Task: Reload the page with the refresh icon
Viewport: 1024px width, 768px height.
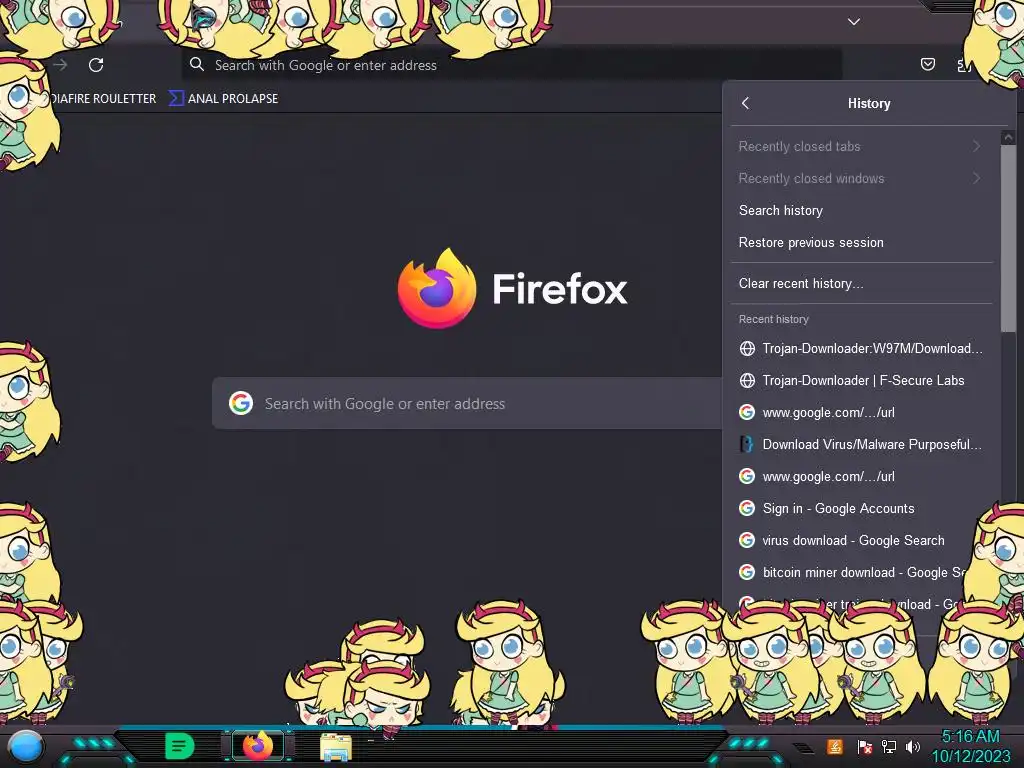Action: tap(96, 65)
